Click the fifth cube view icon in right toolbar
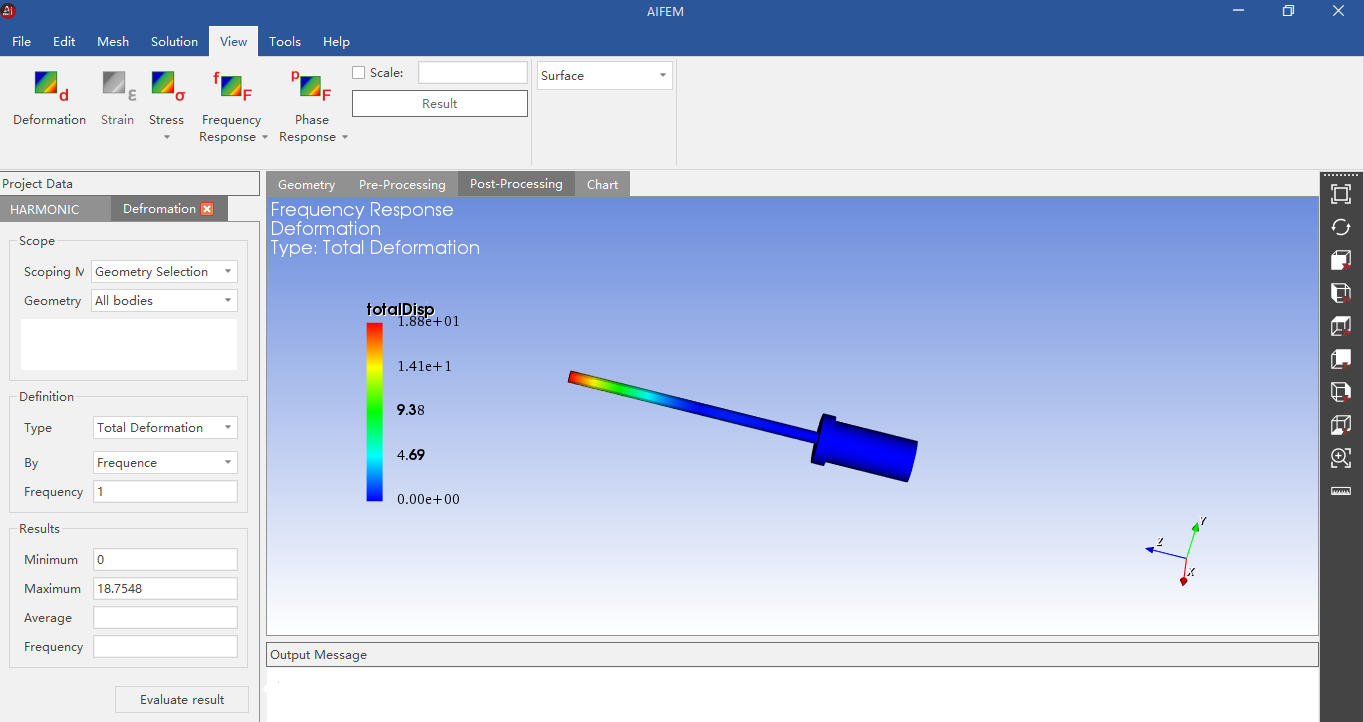 tap(1341, 392)
